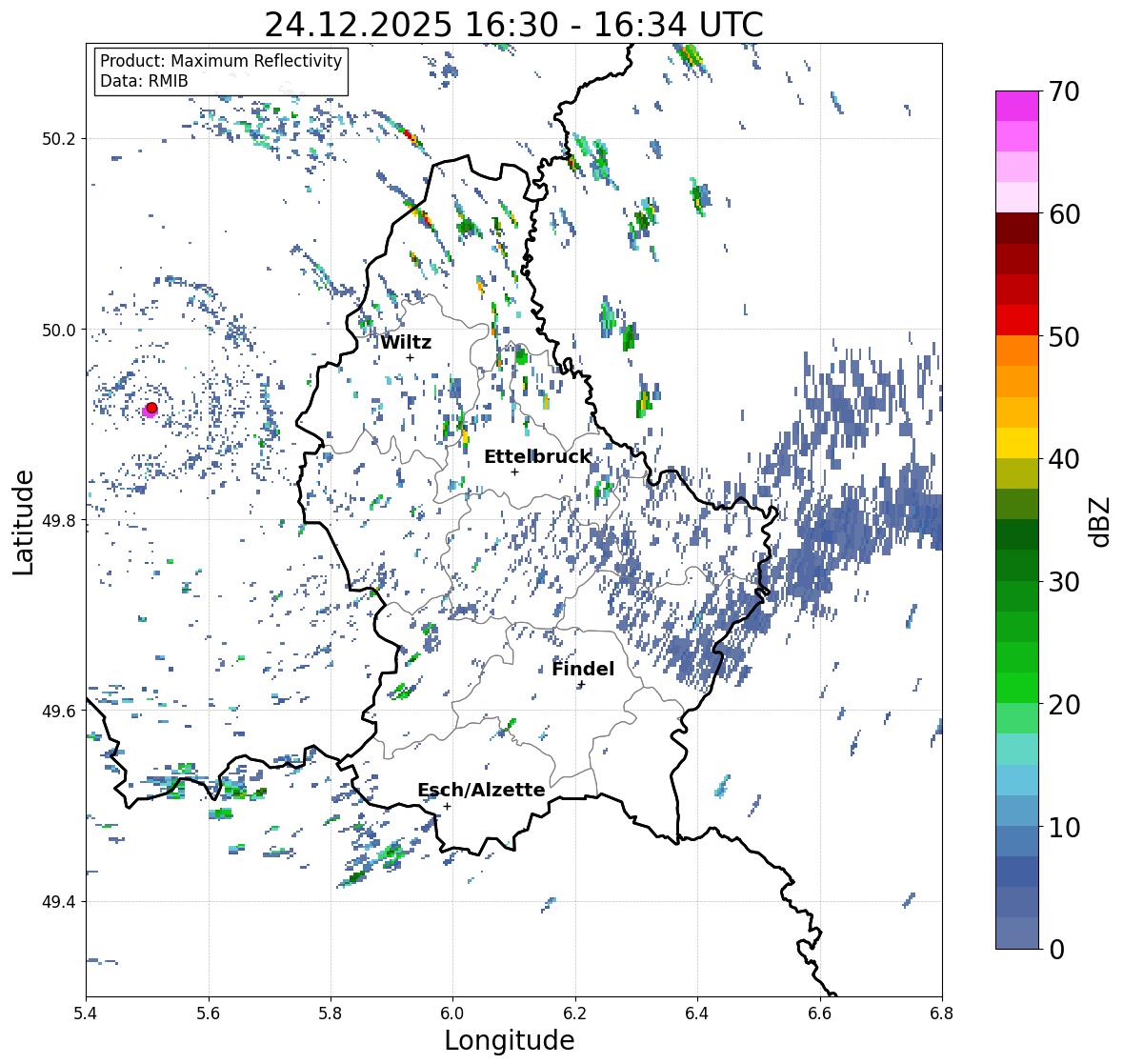
Task: Click the plus marker under Findel
Action: (582, 685)
